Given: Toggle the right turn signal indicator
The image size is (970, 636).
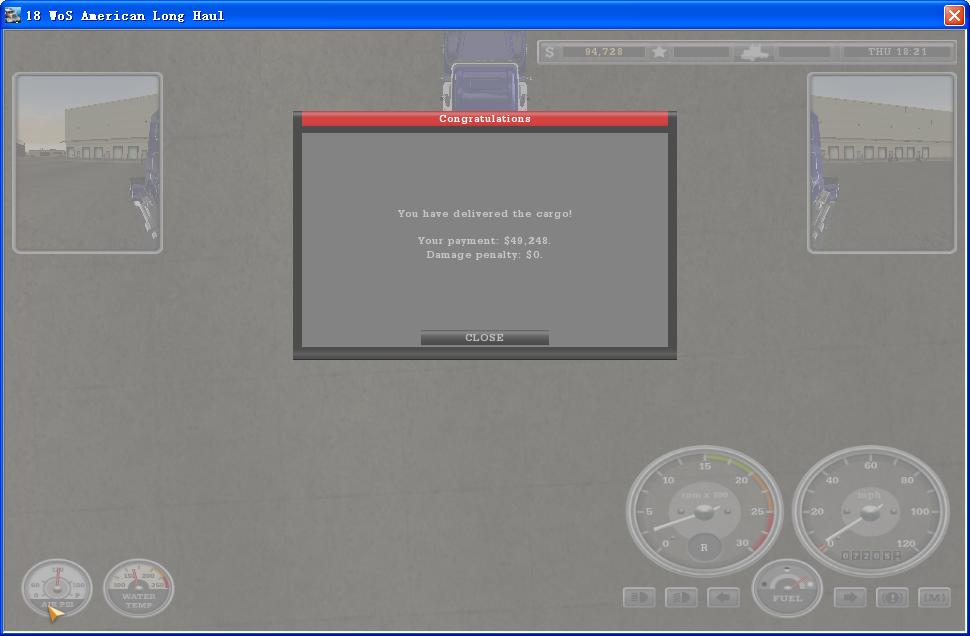Looking at the screenshot, I should point(850,598).
